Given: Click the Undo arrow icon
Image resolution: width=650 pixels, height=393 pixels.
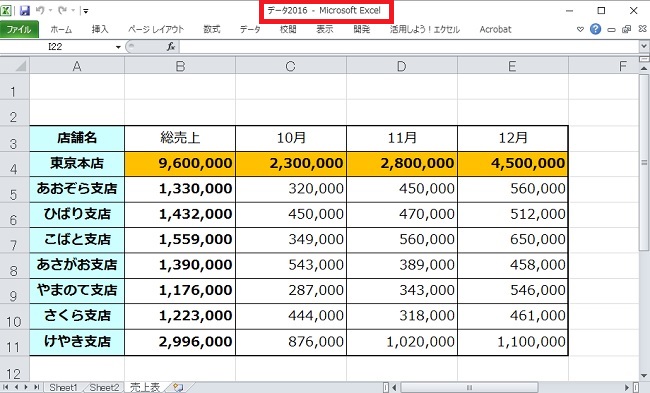Looking at the screenshot, I should 40,10.
